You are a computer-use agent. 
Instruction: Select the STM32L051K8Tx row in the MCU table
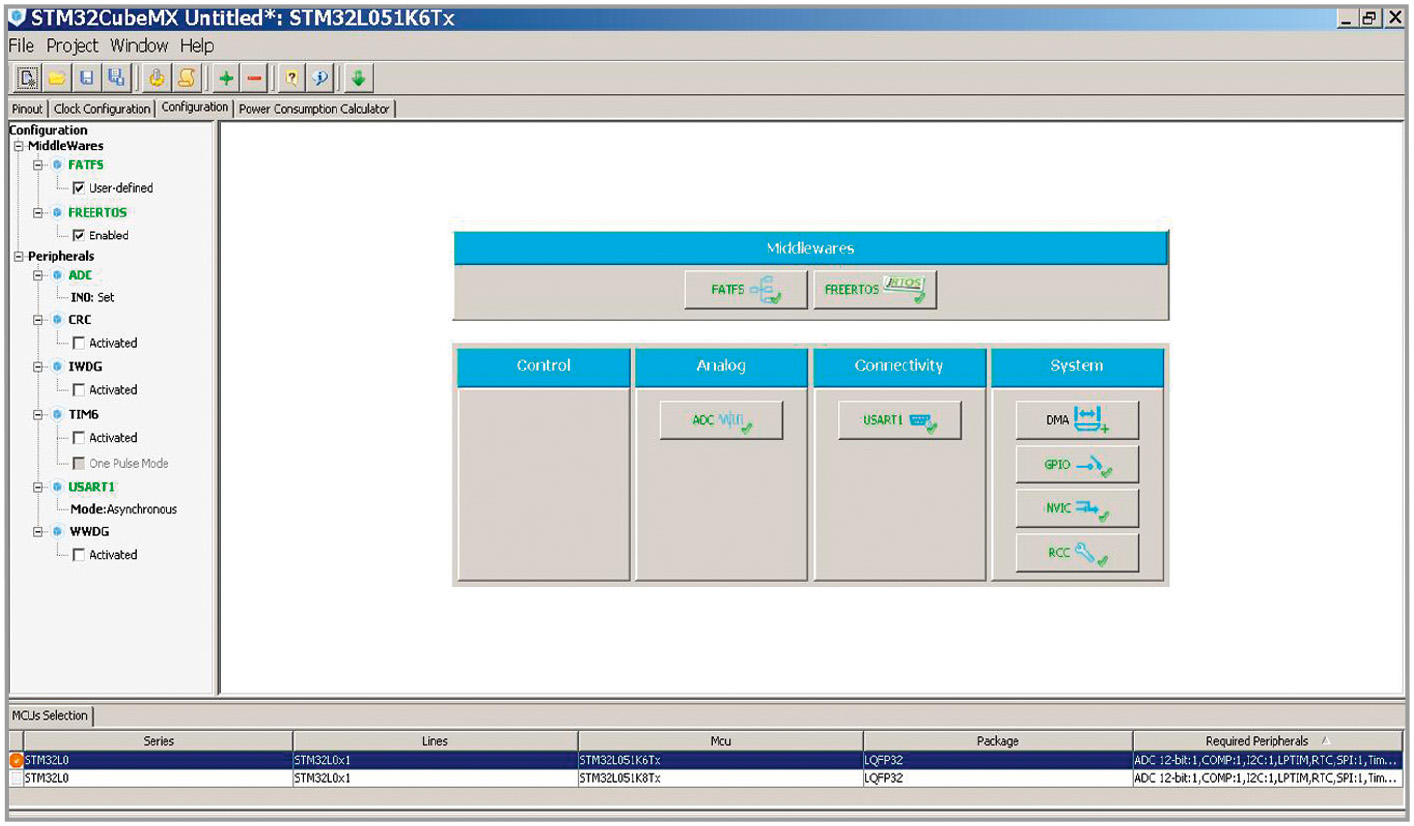(706, 777)
